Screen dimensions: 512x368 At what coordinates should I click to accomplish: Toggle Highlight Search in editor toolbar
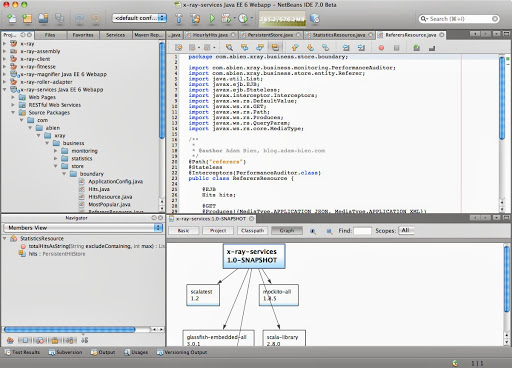pyautogui.click(x=275, y=48)
